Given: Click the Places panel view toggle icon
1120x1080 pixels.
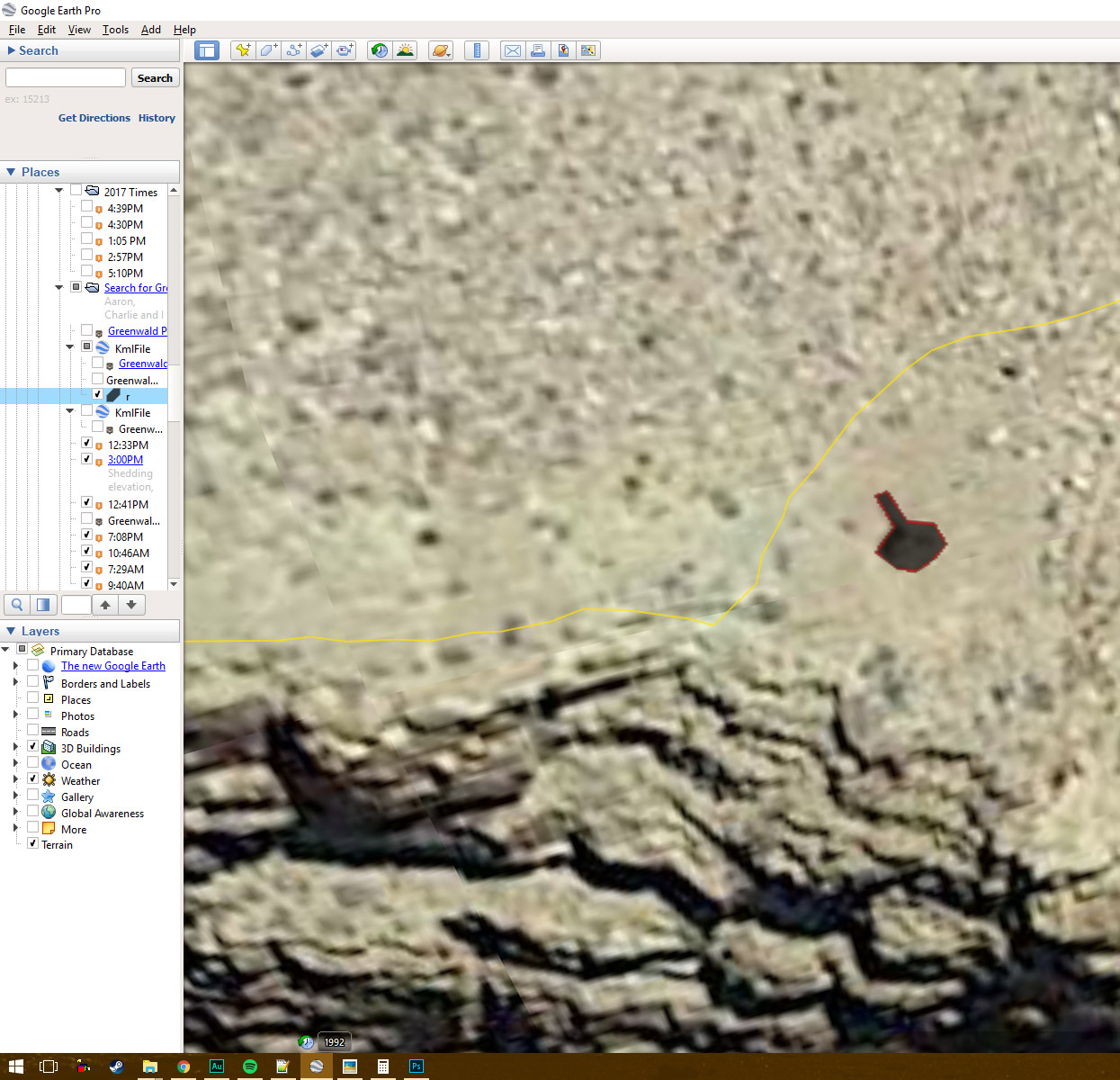Looking at the screenshot, I should click(x=43, y=605).
